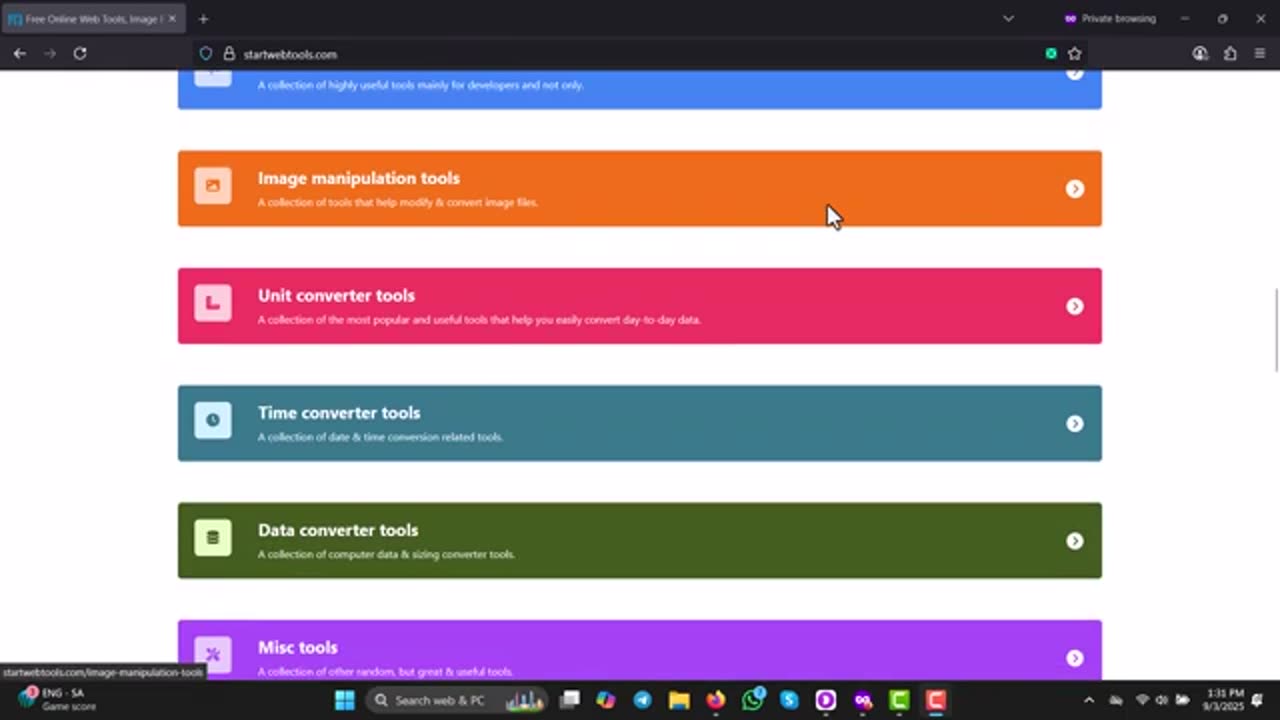
Task: Open the Windows Start menu
Action: (344, 700)
